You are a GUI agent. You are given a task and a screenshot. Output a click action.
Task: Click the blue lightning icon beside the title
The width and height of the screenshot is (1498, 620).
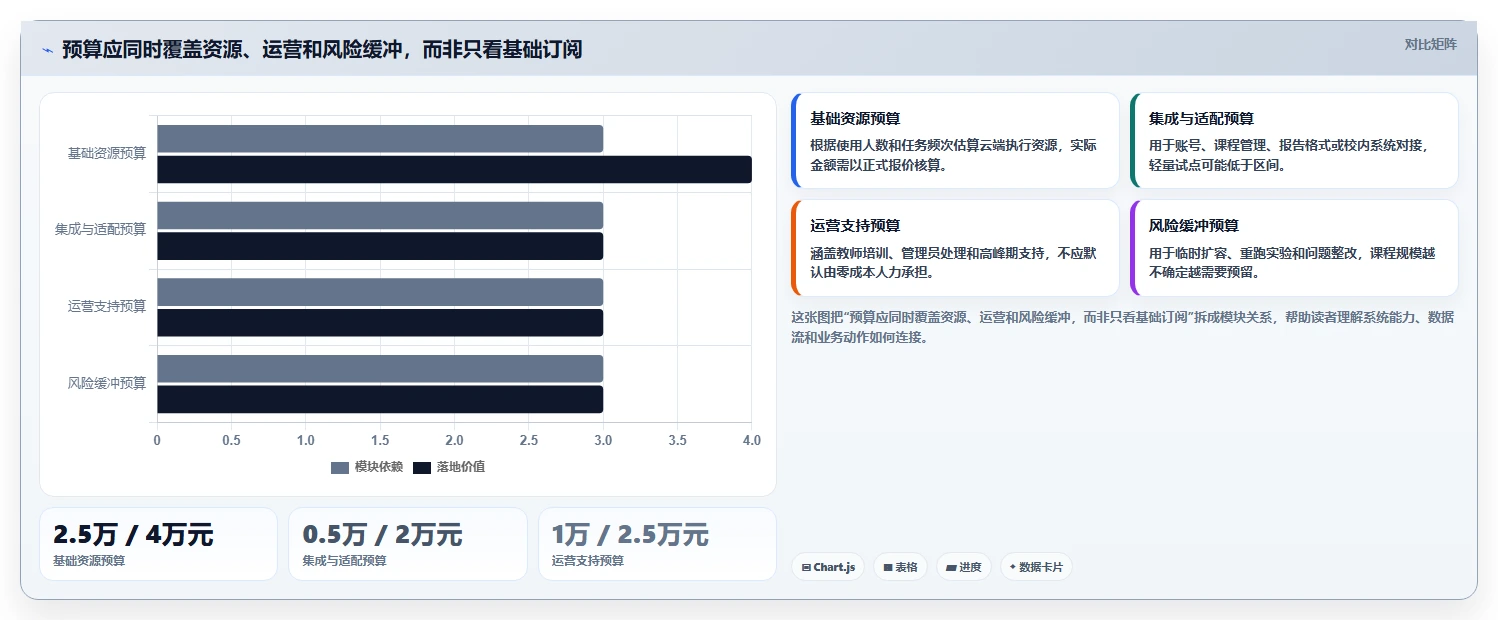coord(47,50)
